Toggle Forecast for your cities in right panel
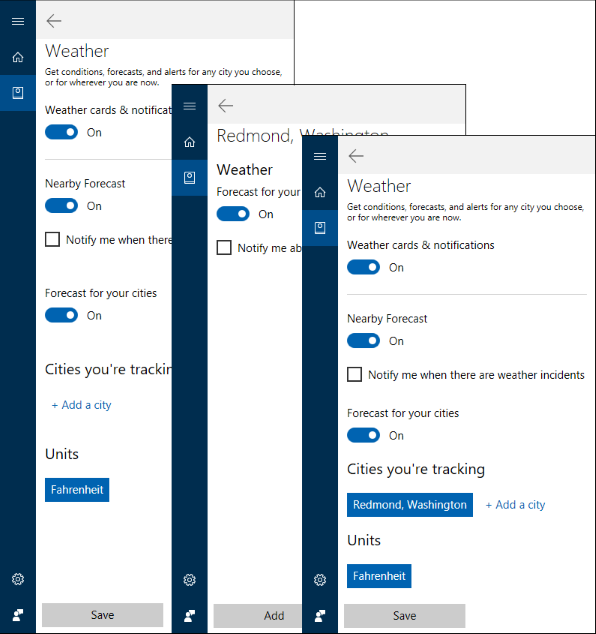 pos(364,435)
